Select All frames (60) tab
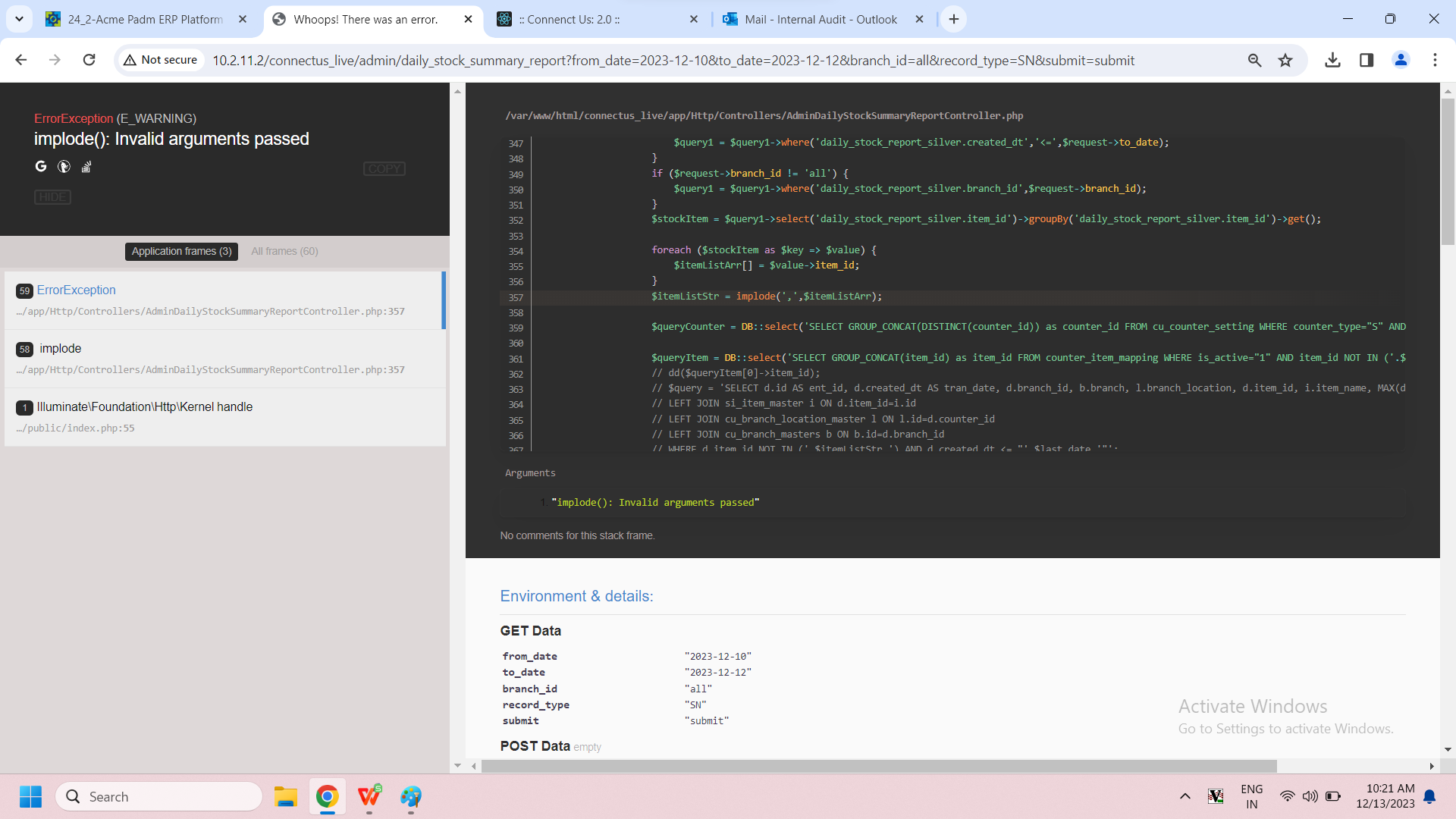Viewport: 1456px width, 819px height. coord(284,251)
